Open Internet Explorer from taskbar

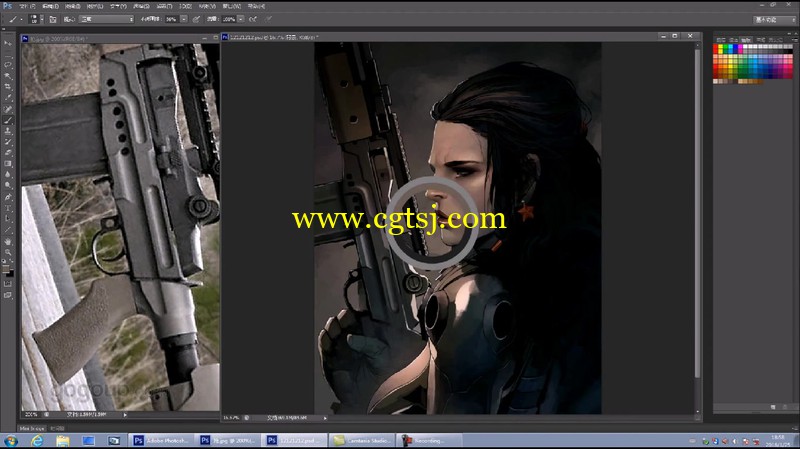pyautogui.click(x=37, y=440)
